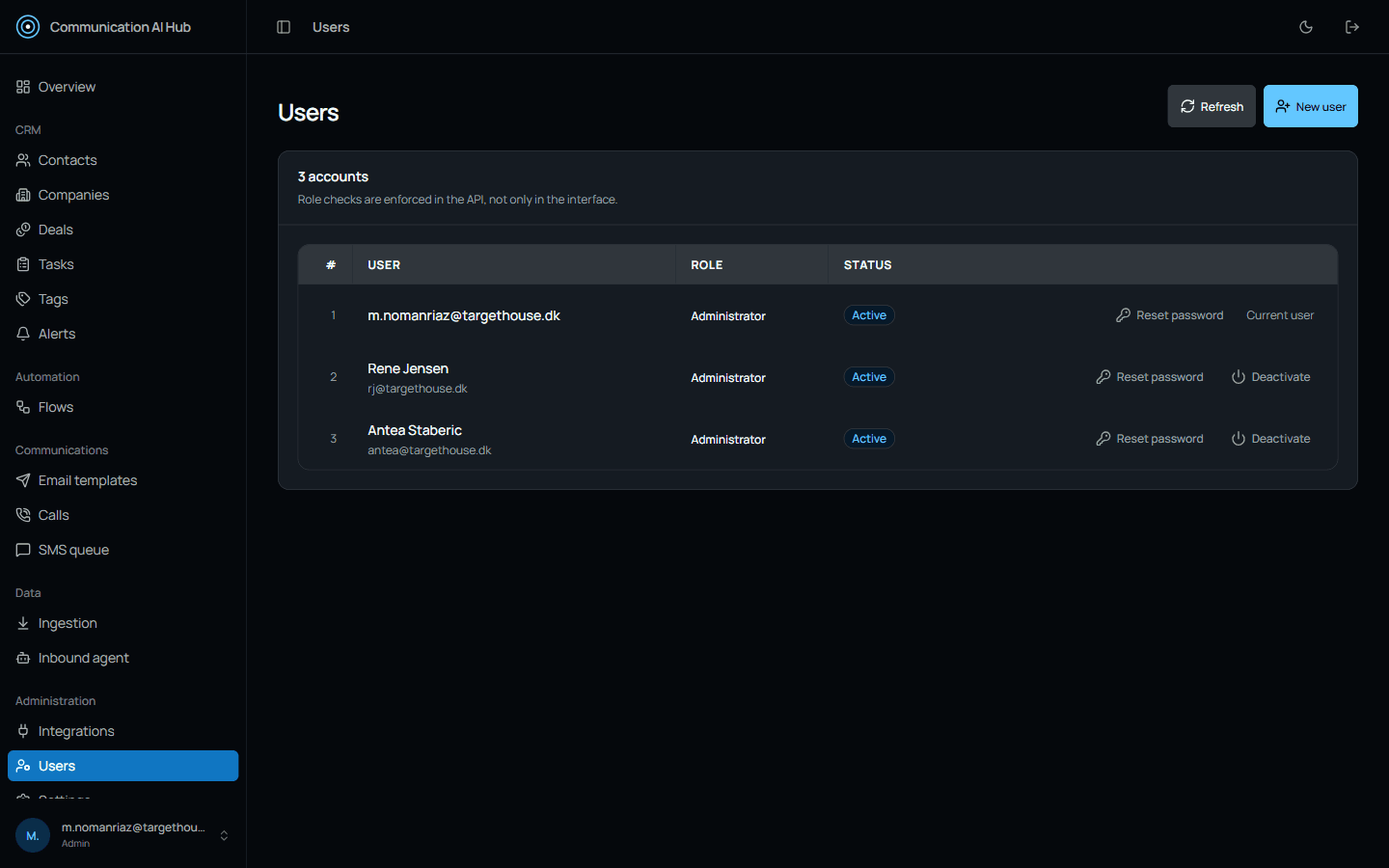
Task: Click the Alerts bell icon
Action: point(23,334)
